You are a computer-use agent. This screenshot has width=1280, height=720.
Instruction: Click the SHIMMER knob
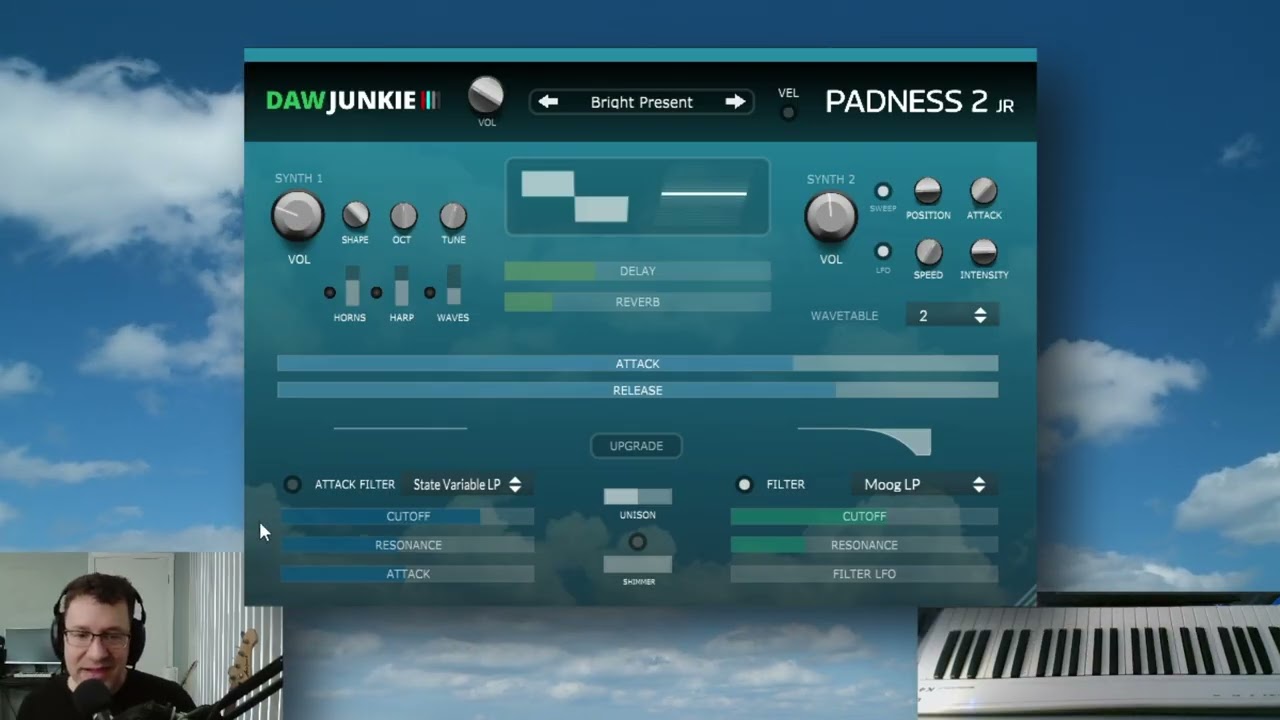pyautogui.click(x=637, y=542)
